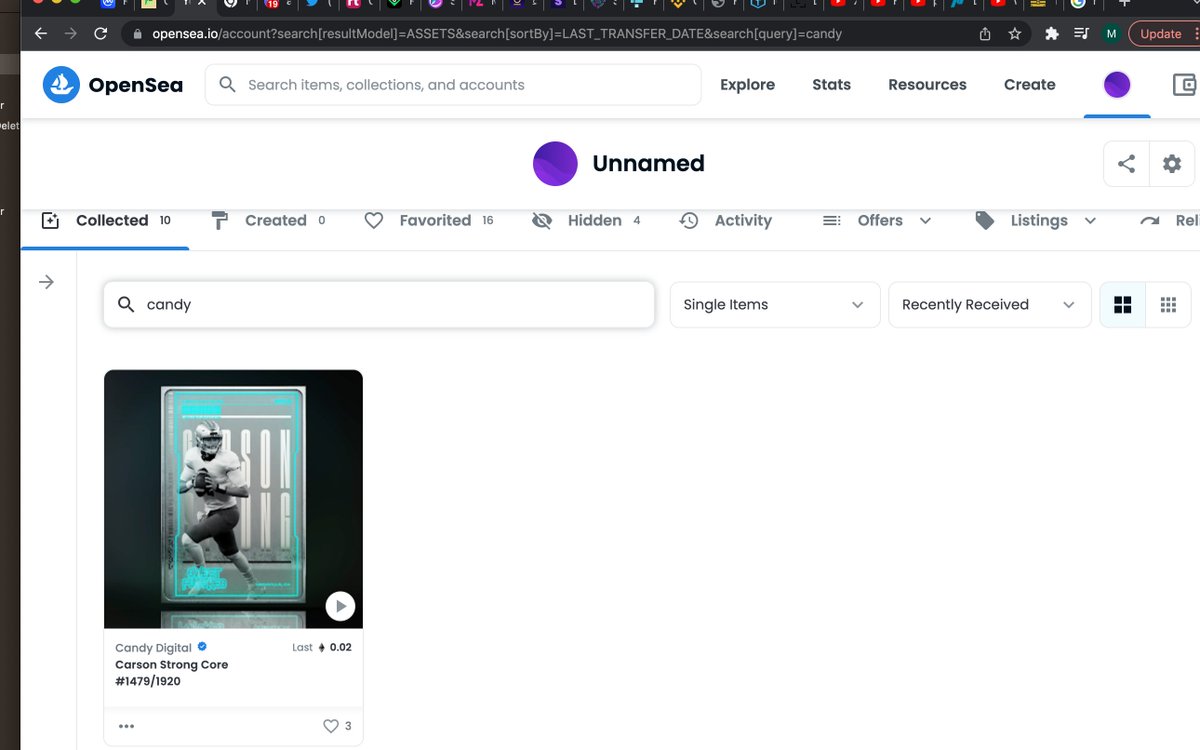Open the Carson Strong card image

pyautogui.click(x=233, y=499)
